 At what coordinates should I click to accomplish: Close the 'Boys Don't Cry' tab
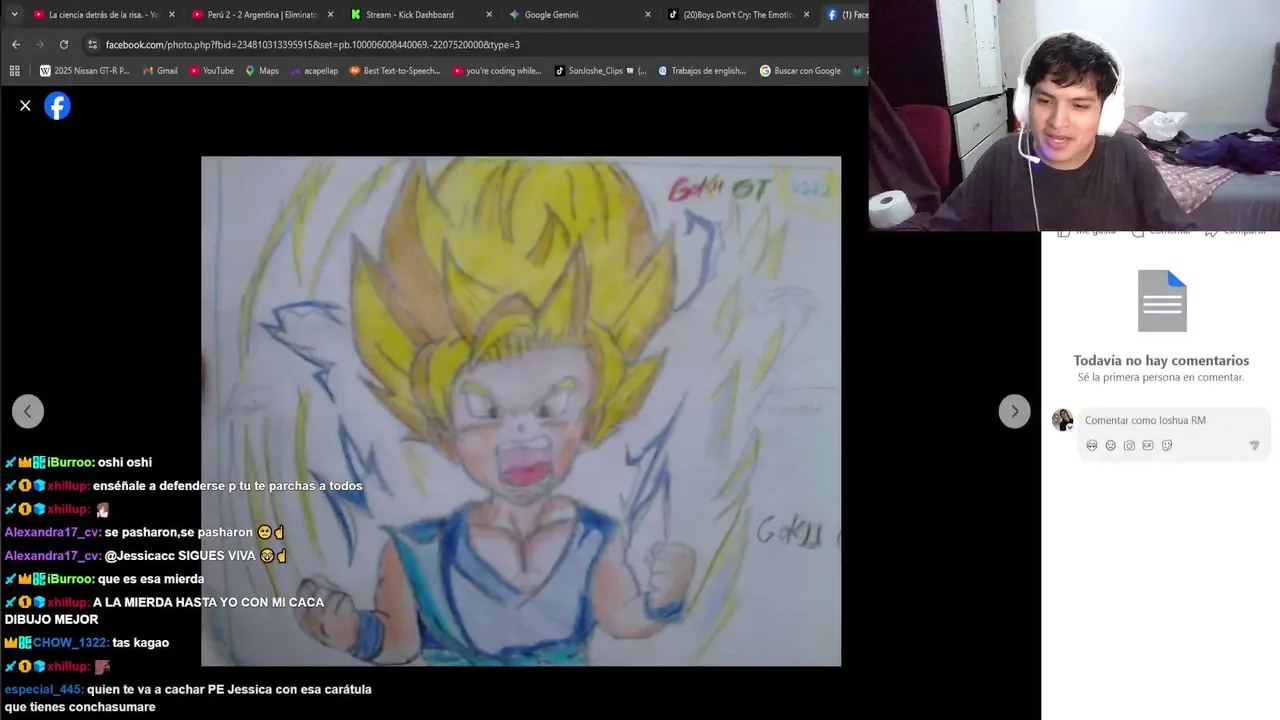(807, 15)
